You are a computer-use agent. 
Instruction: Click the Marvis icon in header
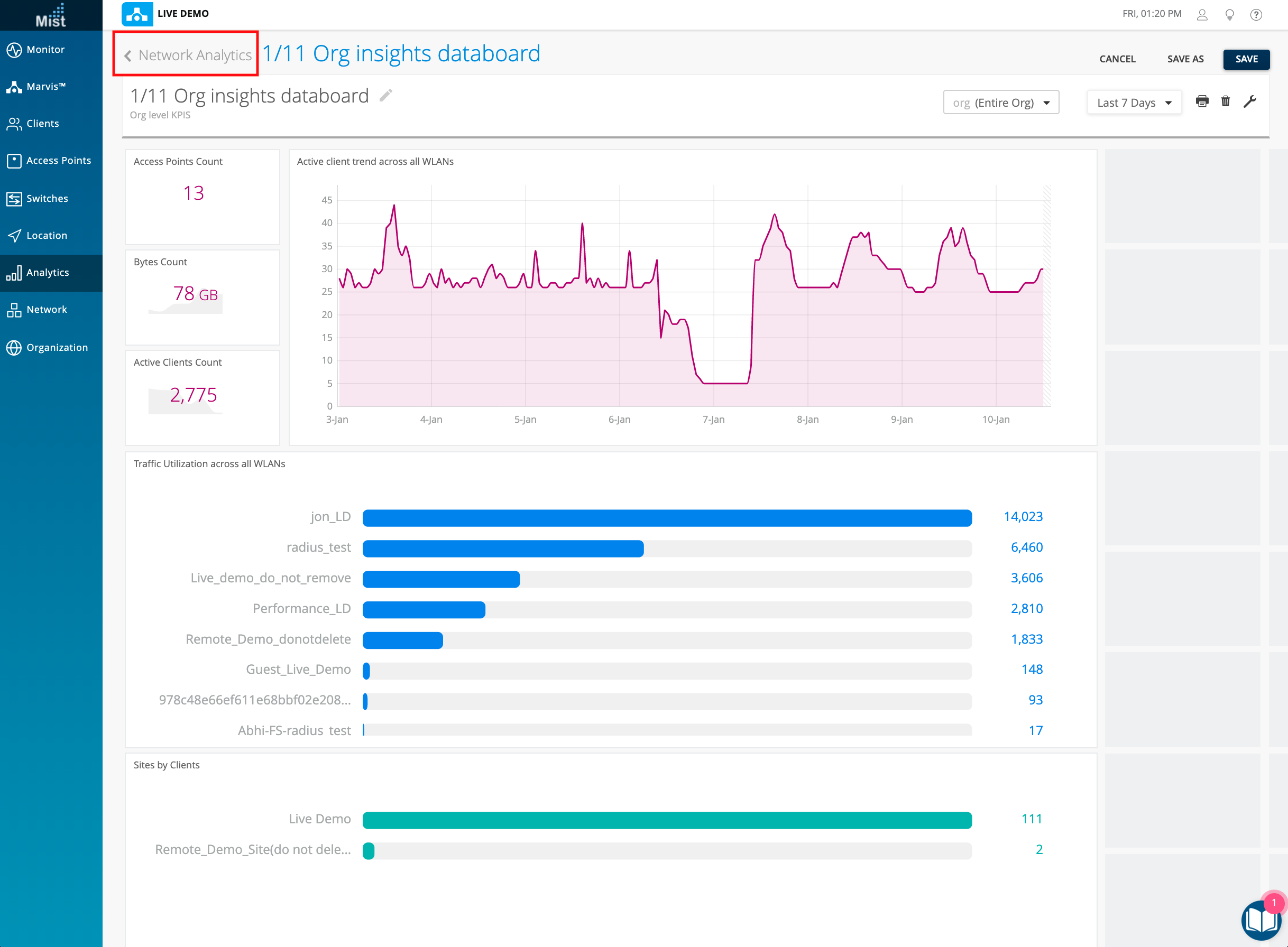[x=137, y=14]
